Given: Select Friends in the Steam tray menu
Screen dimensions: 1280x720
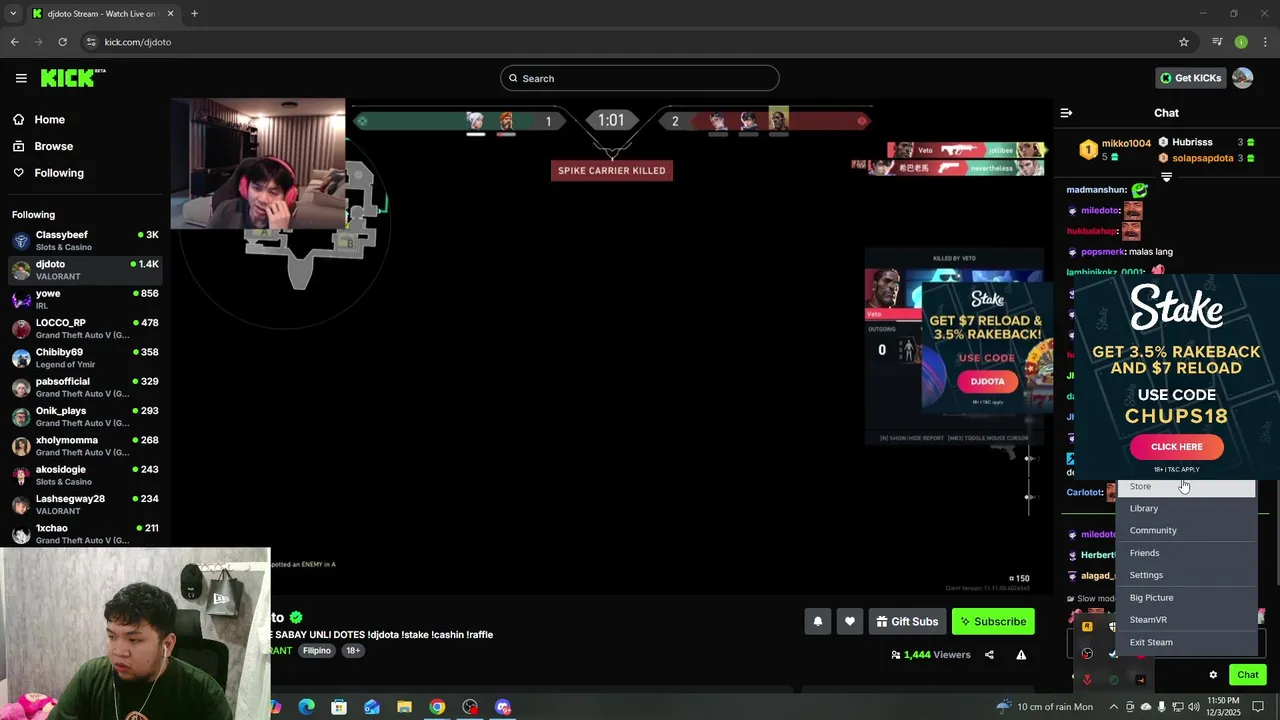Looking at the screenshot, I should (1186, 553).
